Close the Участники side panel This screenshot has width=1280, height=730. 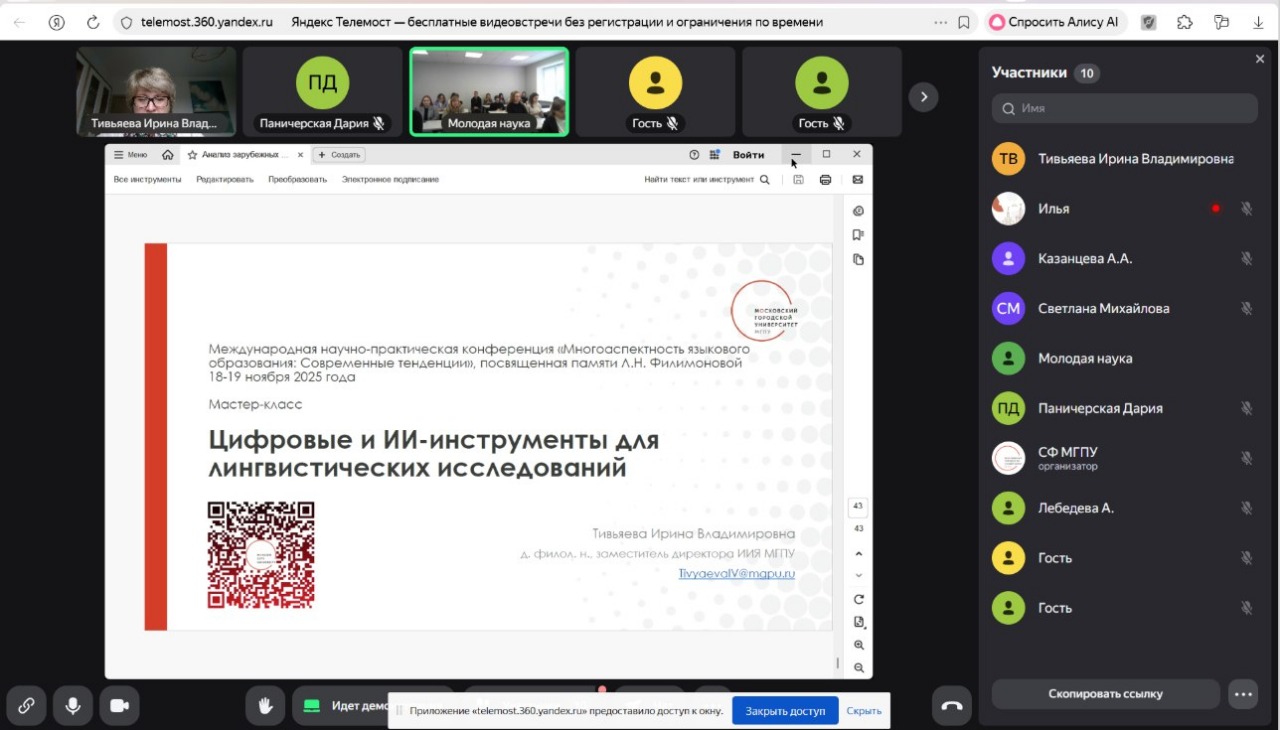1259,60
